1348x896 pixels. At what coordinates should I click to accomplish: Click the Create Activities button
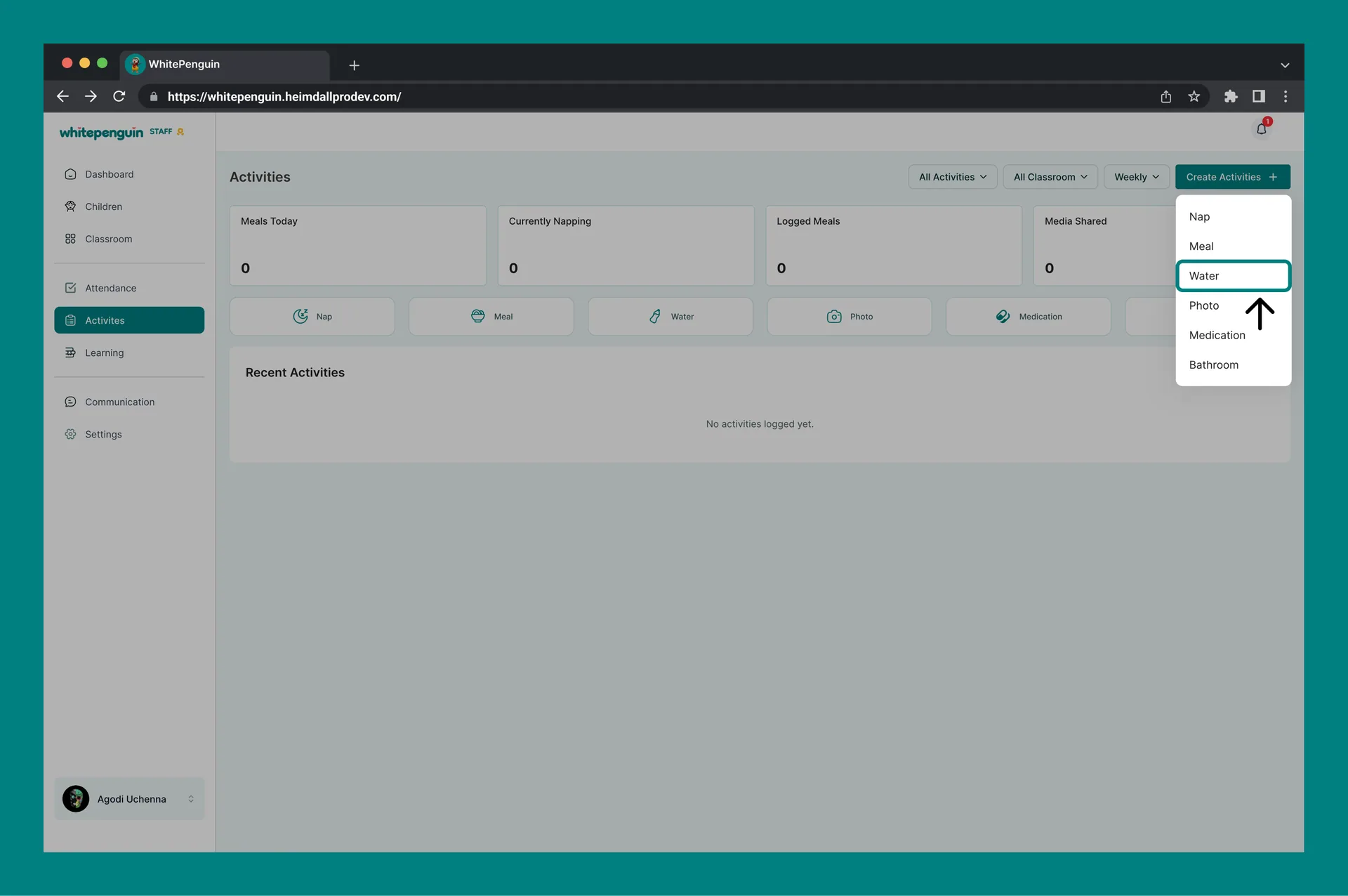(x=1232, y=177)
